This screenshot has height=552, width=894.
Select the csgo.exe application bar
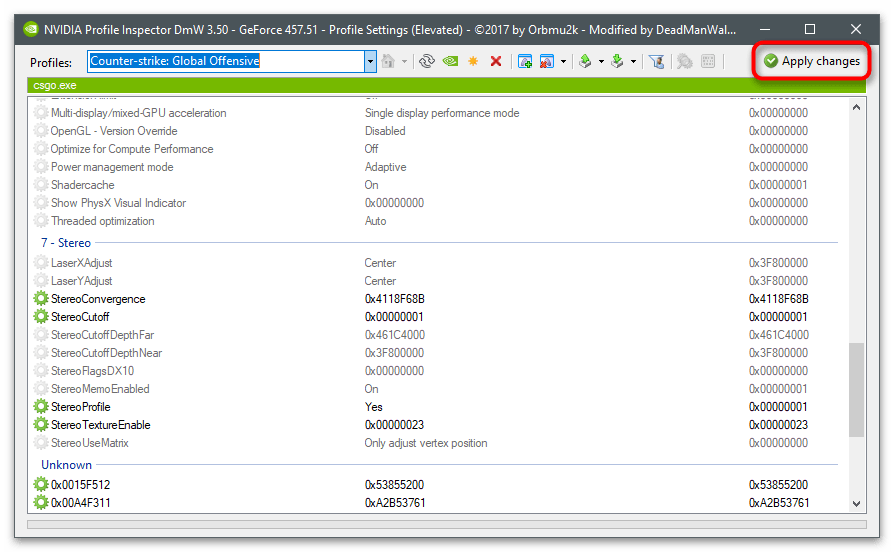click(x=446, y=86)
